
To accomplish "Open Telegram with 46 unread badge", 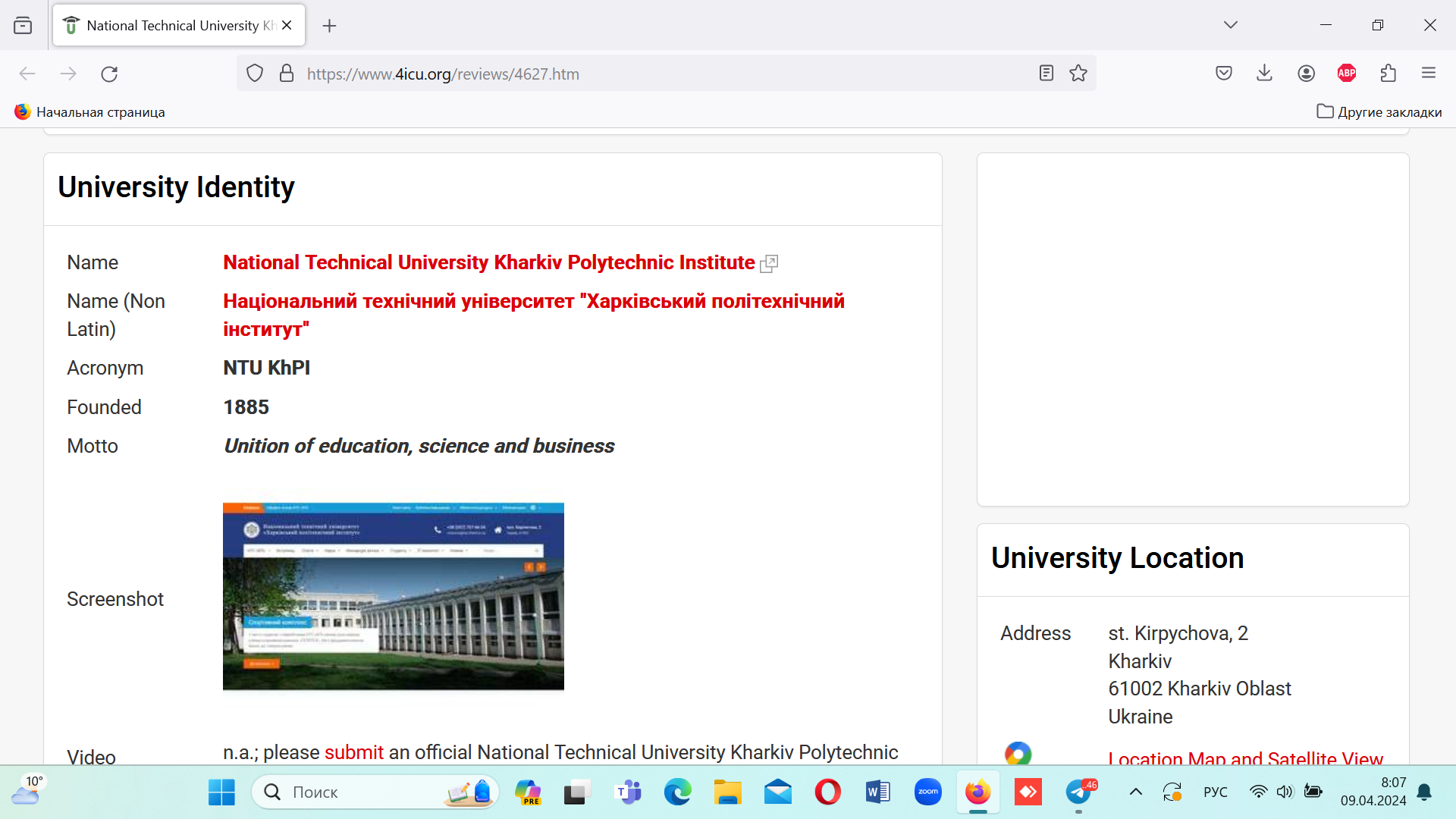I will 1079,792.
